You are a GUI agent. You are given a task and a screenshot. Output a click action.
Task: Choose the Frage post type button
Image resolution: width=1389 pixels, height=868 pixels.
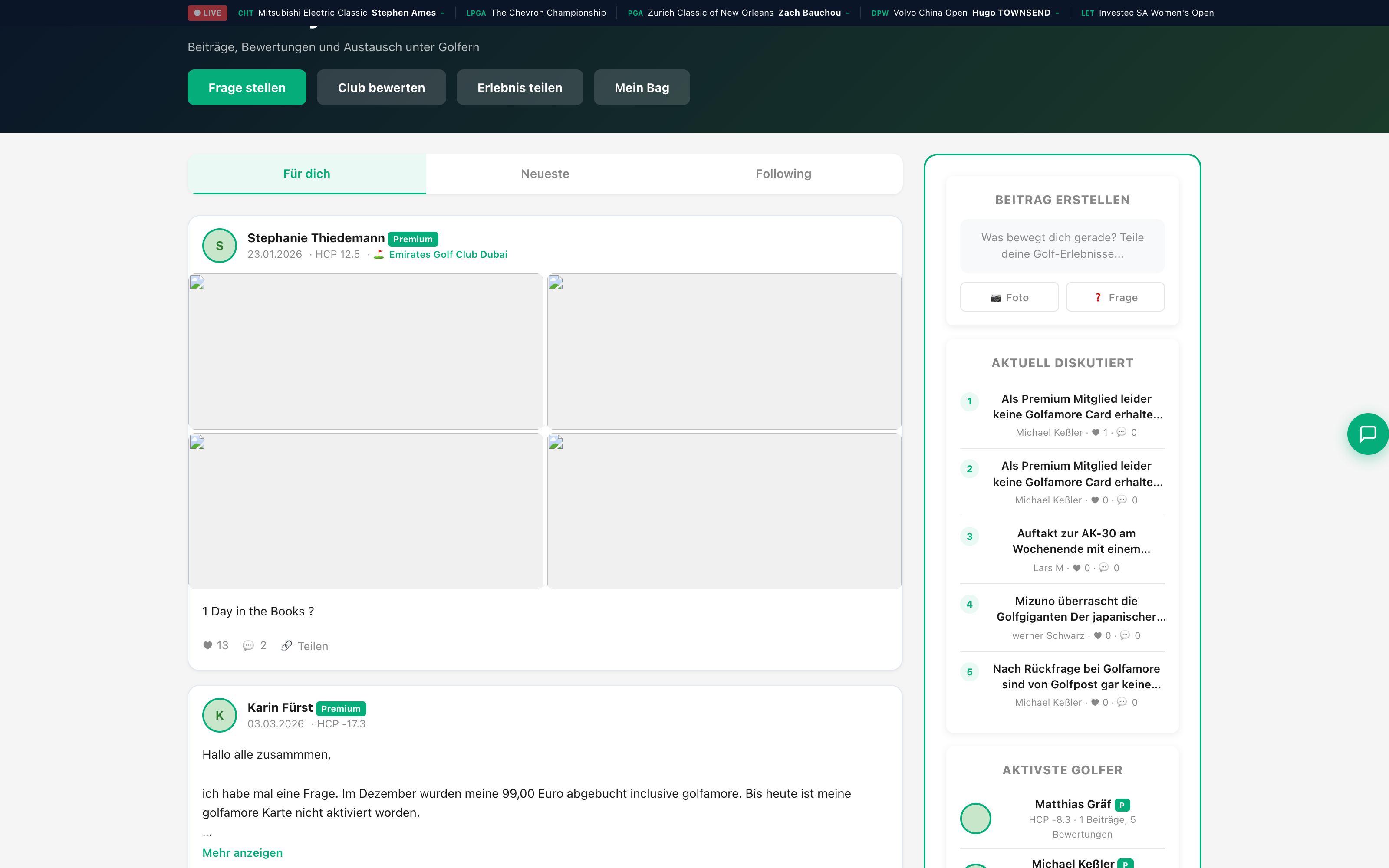pos(1115,297)
